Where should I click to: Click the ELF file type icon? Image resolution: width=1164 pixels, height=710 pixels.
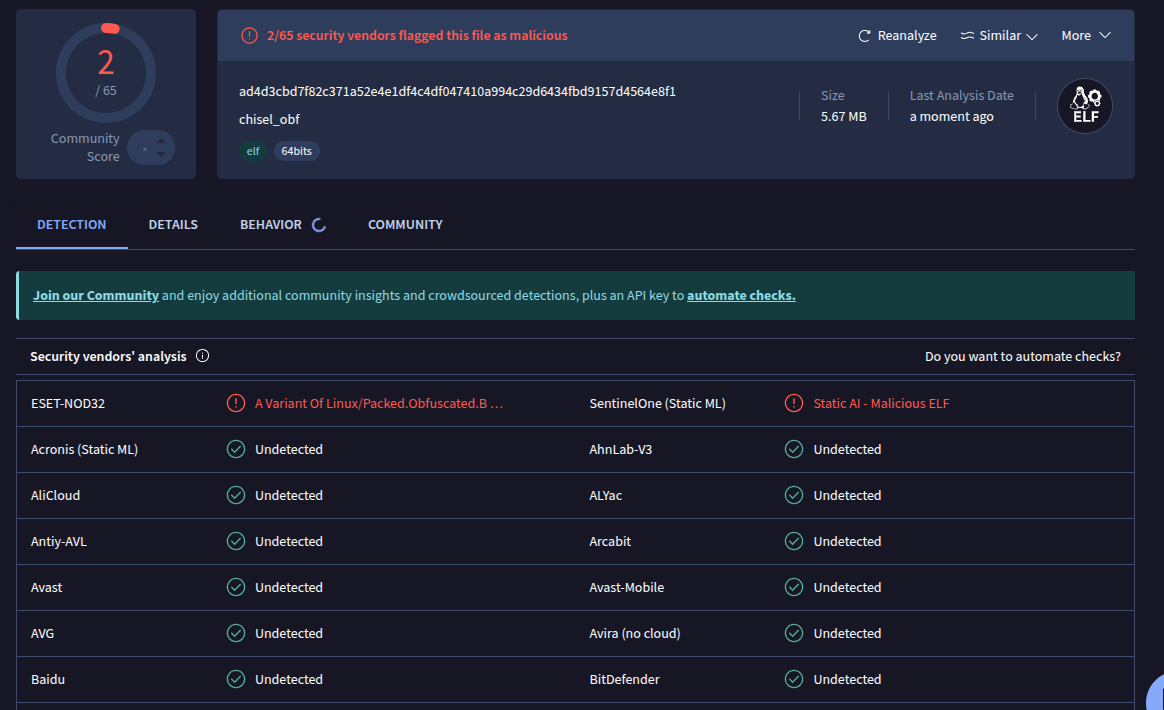1085,106
